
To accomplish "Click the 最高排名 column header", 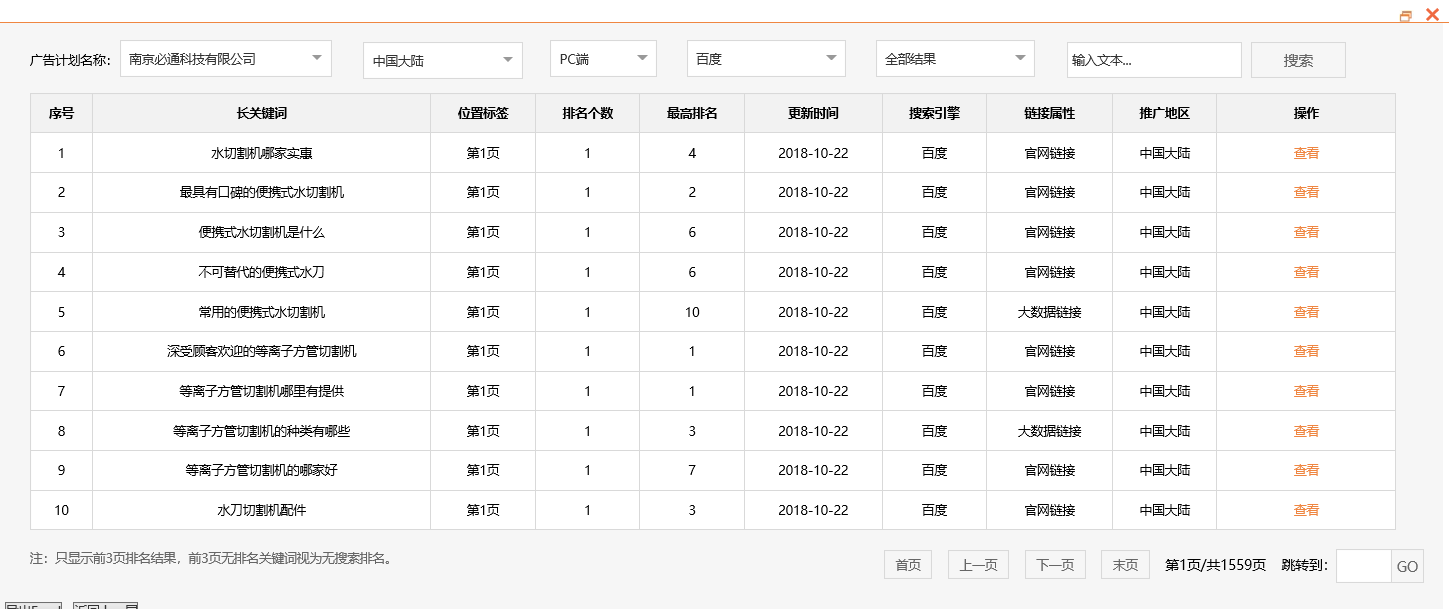I will (691, 113).
